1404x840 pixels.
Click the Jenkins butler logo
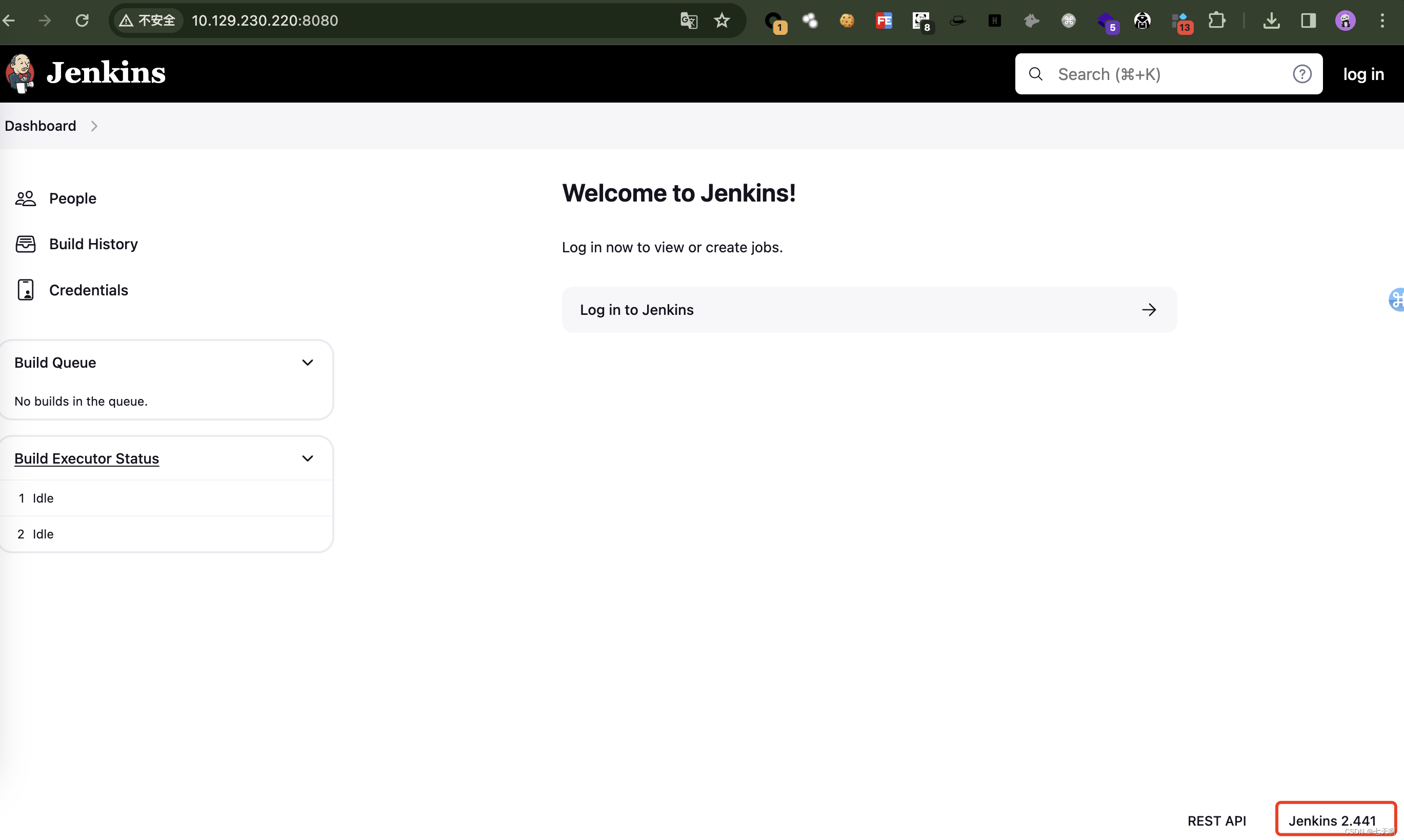[x=21, y=73]
